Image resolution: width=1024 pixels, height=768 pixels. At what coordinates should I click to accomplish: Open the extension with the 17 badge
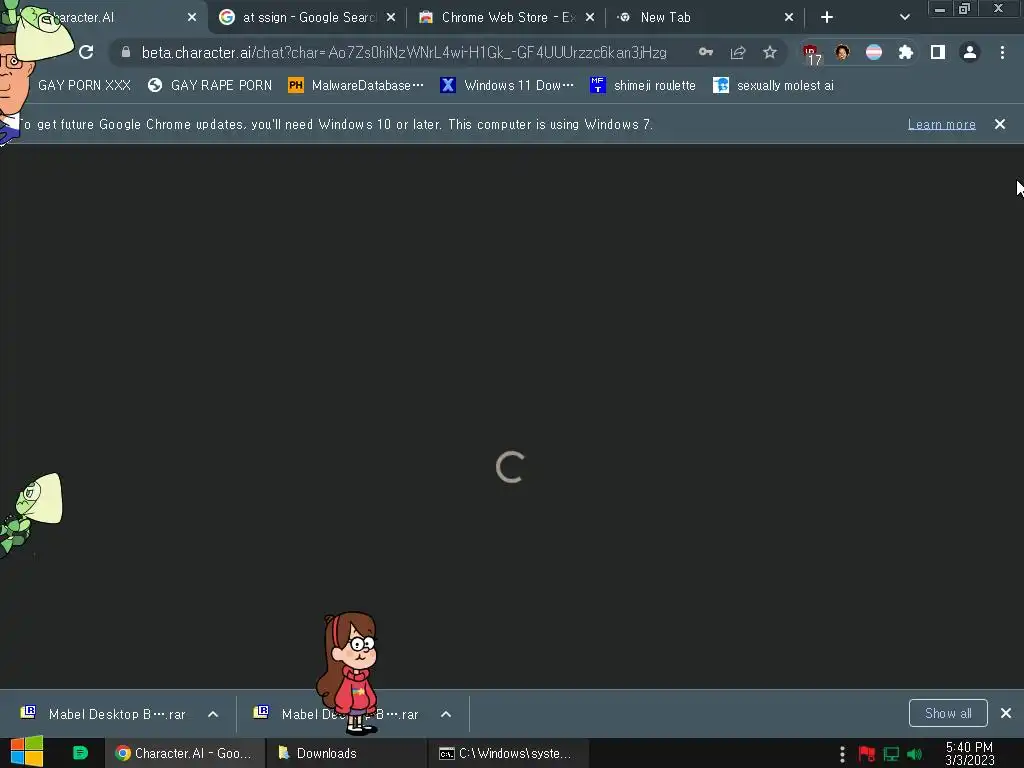click(811, 54)
